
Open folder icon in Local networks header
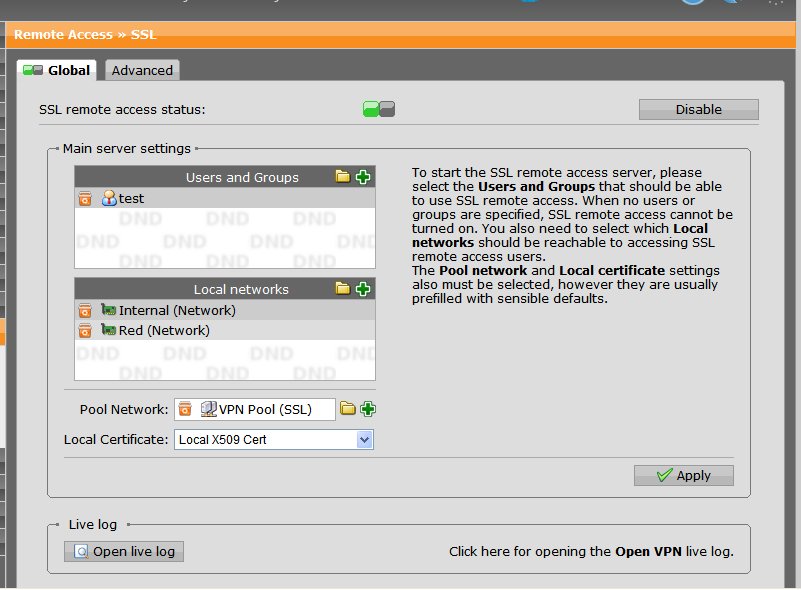pos(343,289)
